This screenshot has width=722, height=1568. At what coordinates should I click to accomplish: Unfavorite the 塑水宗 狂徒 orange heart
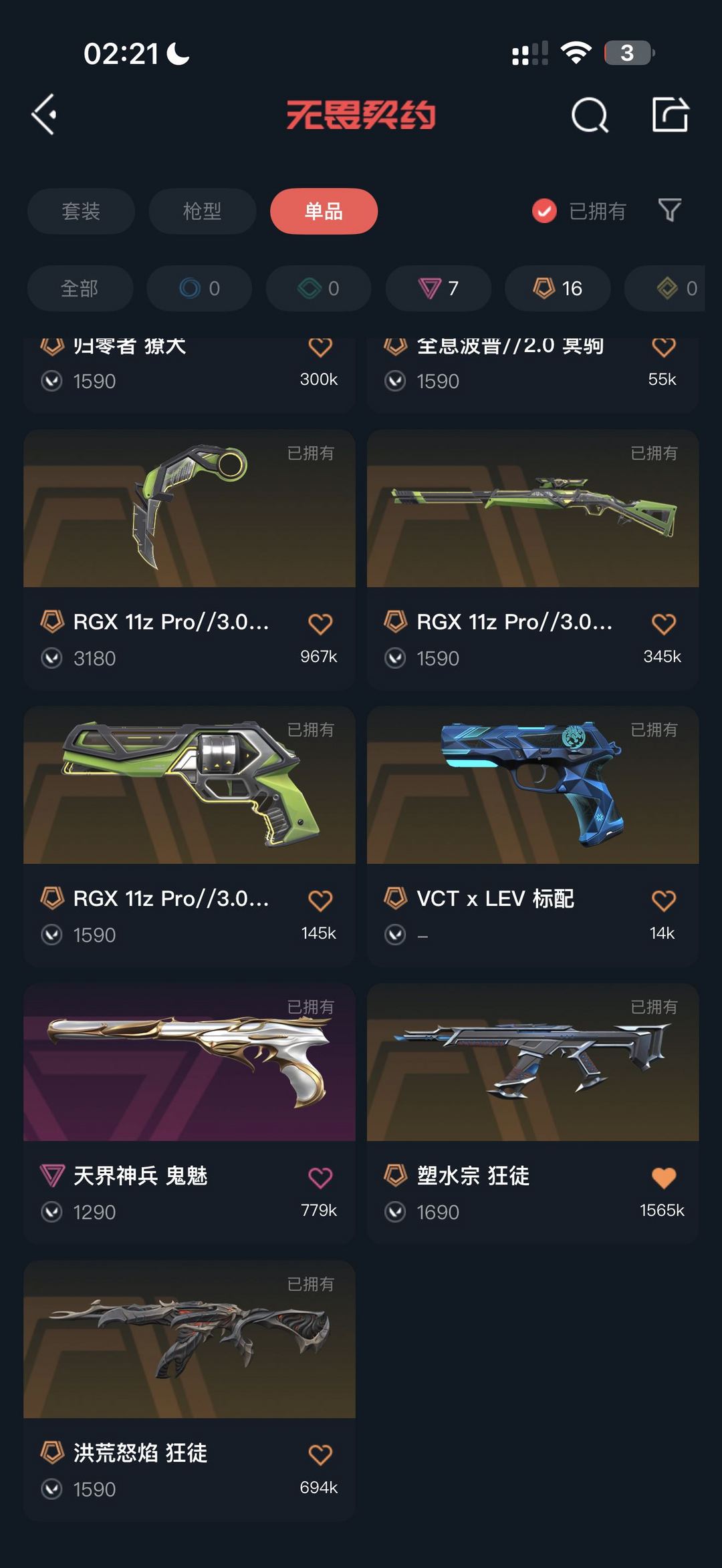click(x=664, y=1177)
